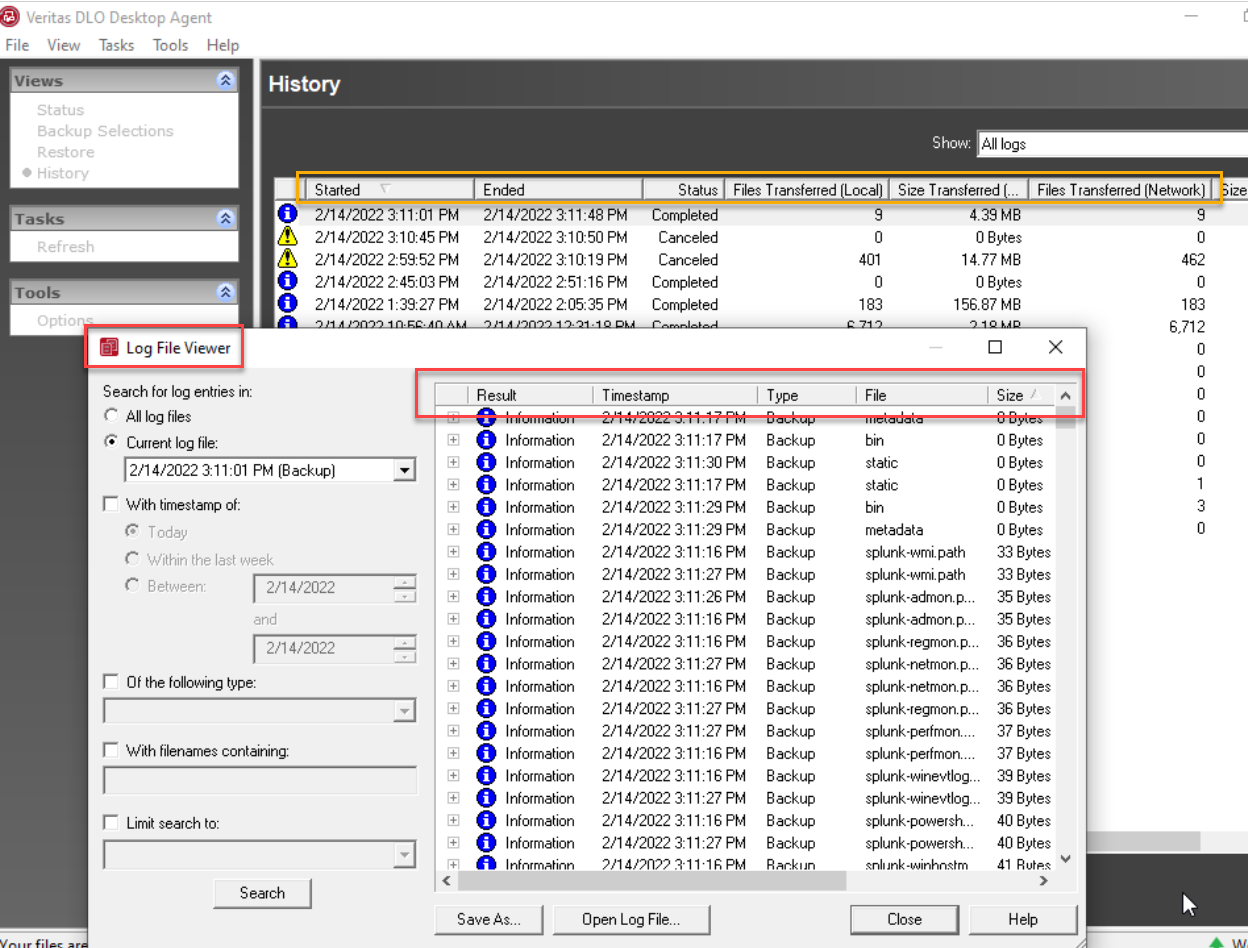Open the View menu
The image size is (1248, 948).
point(63,44)
